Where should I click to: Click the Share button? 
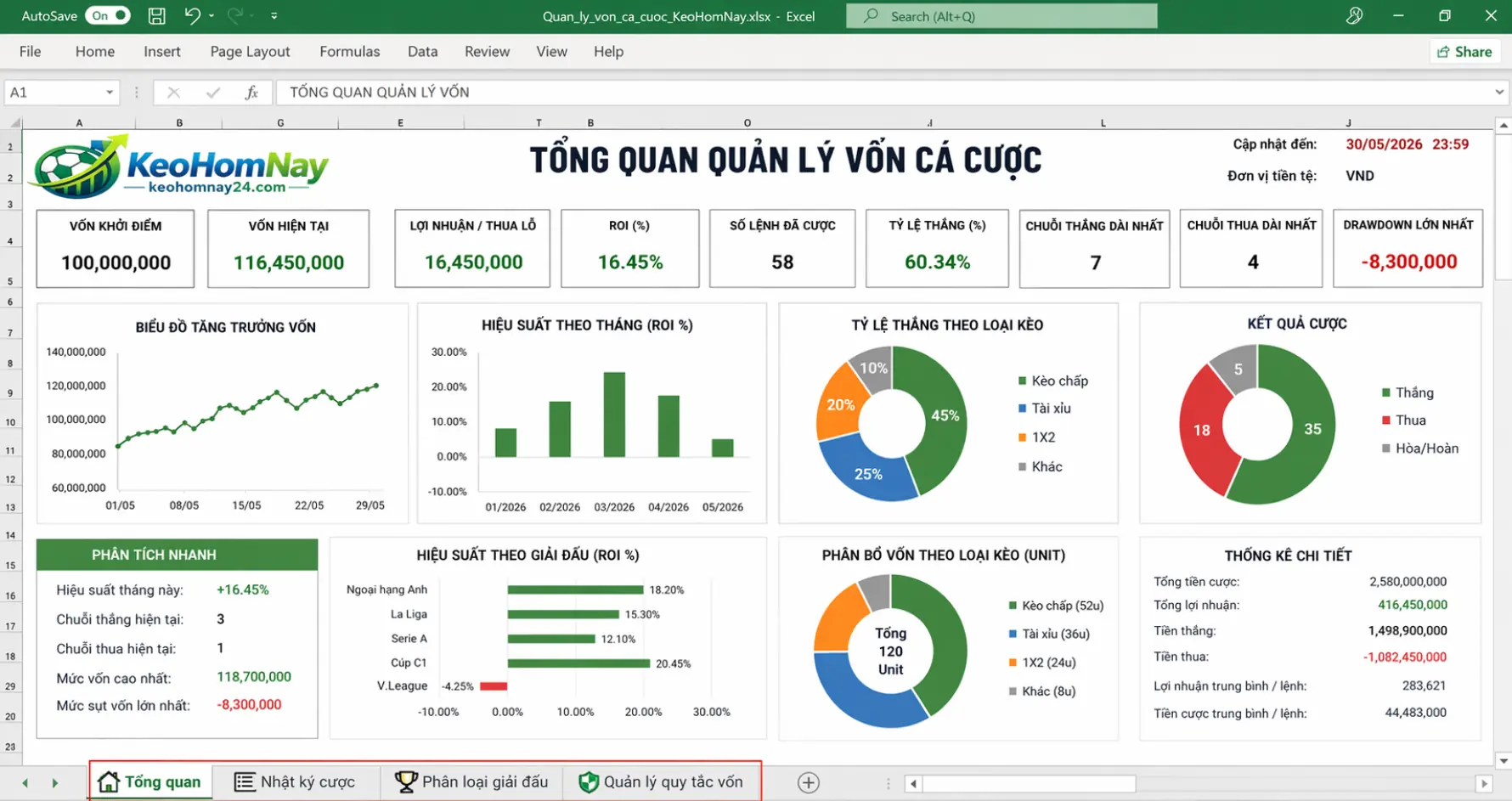tap(1464, 51)
